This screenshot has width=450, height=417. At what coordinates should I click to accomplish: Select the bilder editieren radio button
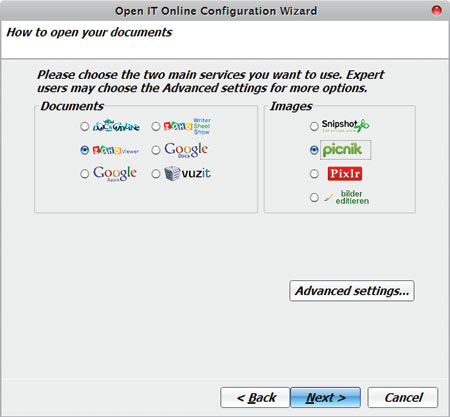click(x=314, y=197)
